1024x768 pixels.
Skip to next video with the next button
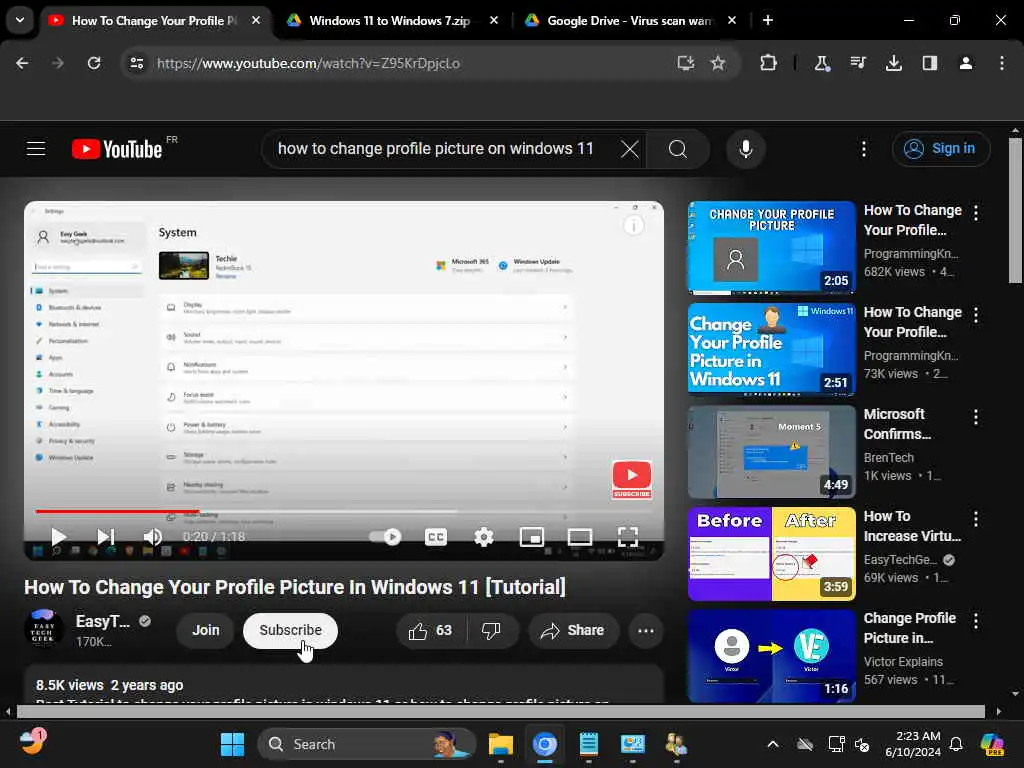pyautogui.click(x=106, y=537)
